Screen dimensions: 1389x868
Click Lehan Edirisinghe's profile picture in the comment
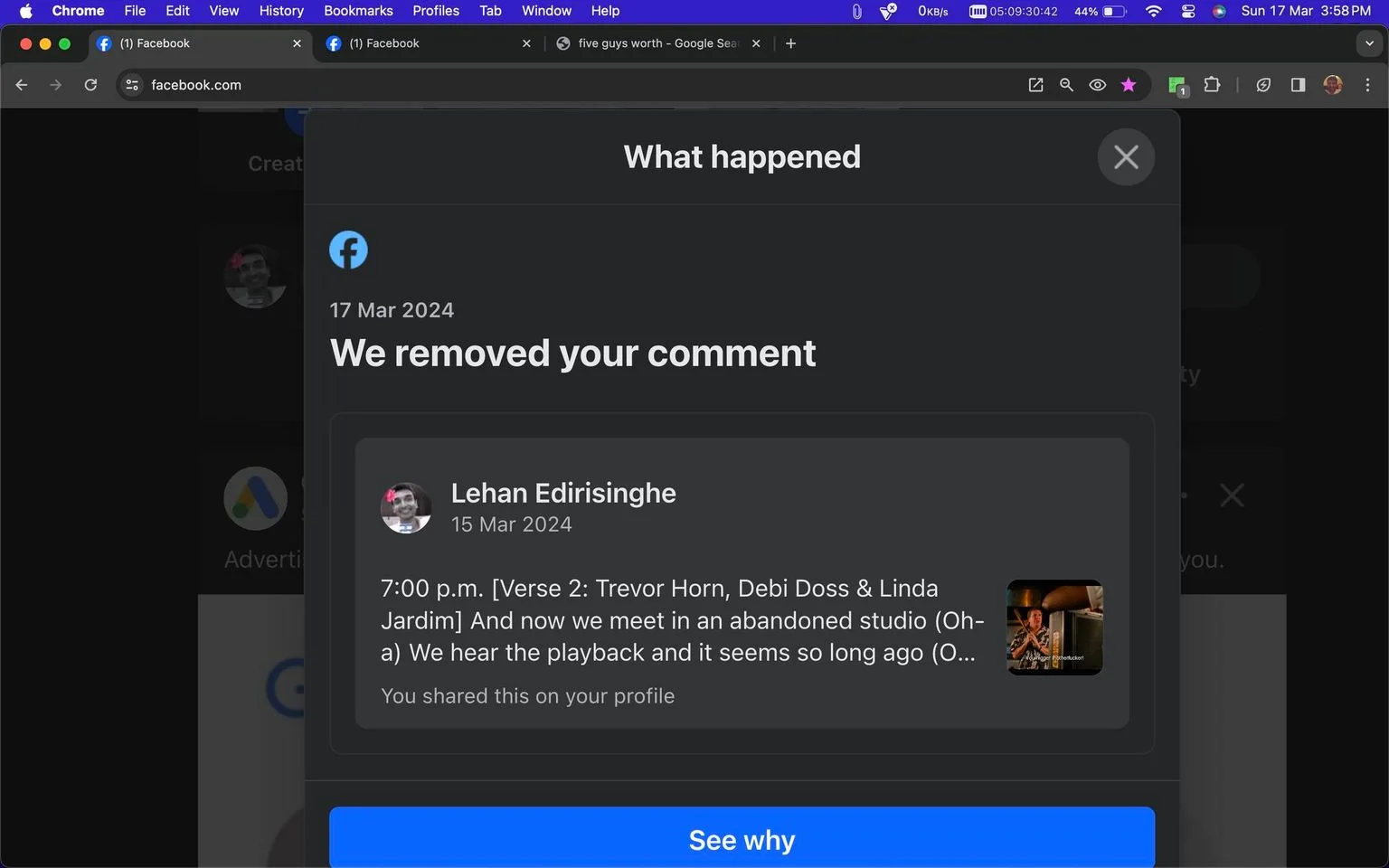405,507
